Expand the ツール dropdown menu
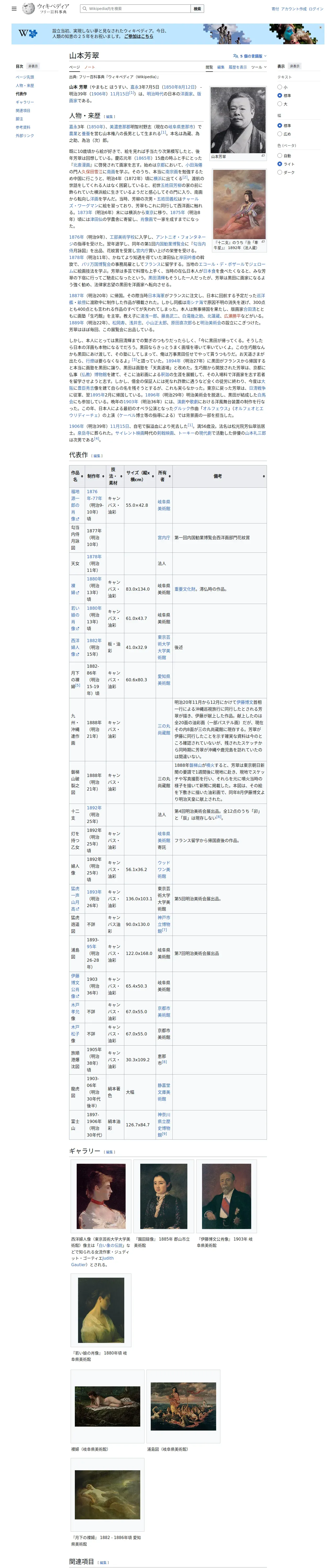 pyautogui.click(x=259, y=67)
